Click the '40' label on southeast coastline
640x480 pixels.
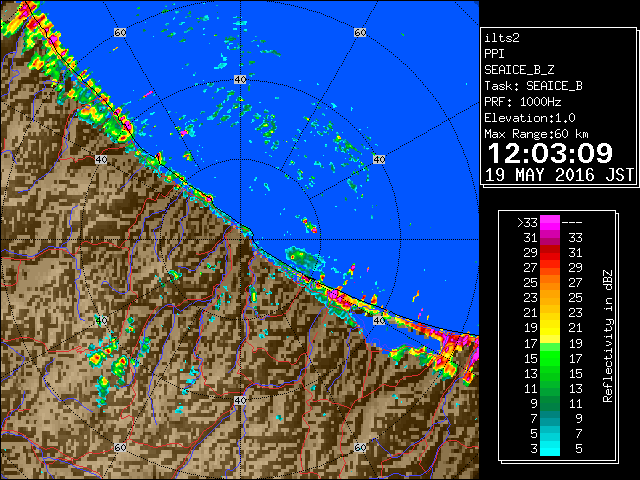[379, 320]
